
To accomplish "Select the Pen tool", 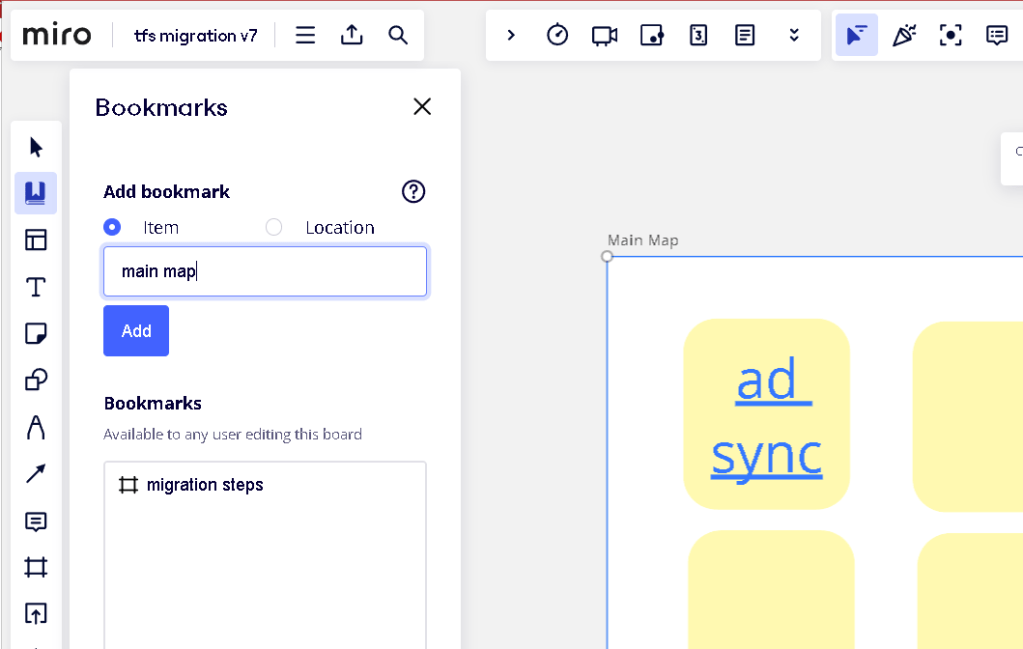I will (x=36, y=427).
